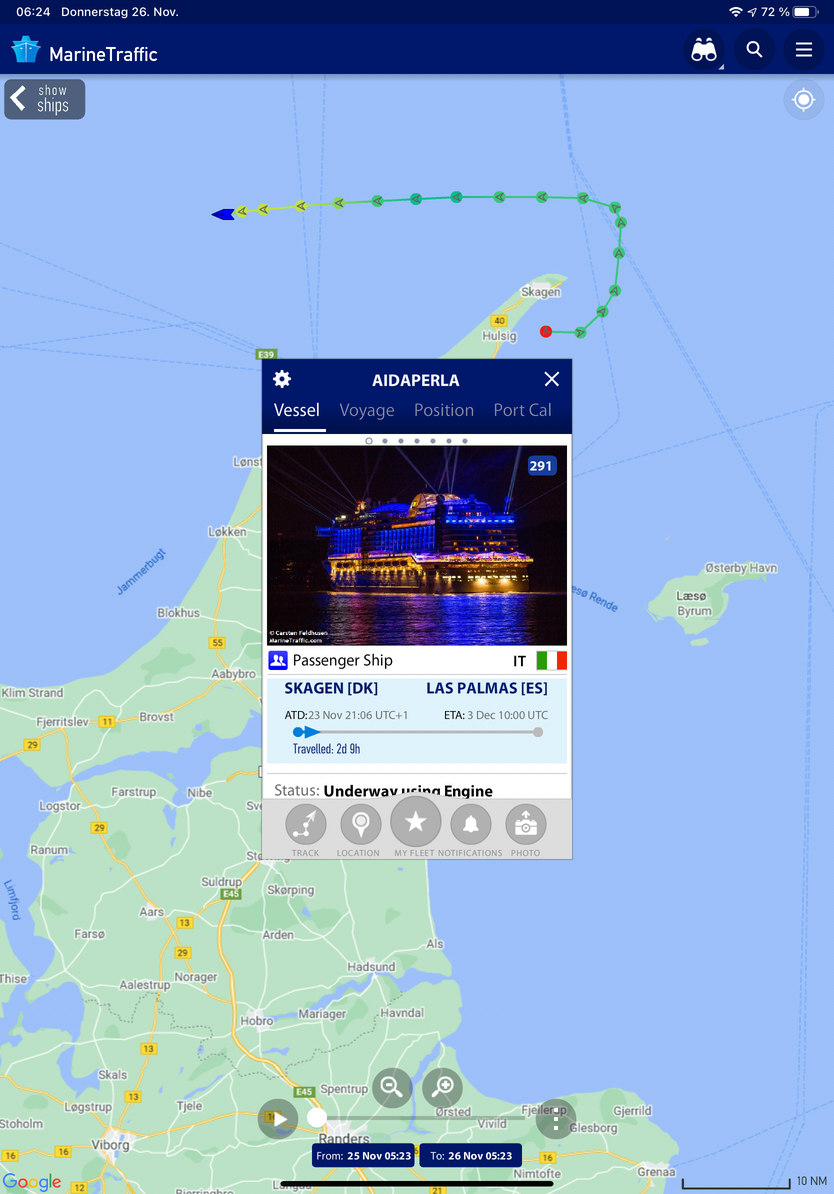Switch to the Voyage tab
The width and height of the screenshot is (834, 1194).
366,410
